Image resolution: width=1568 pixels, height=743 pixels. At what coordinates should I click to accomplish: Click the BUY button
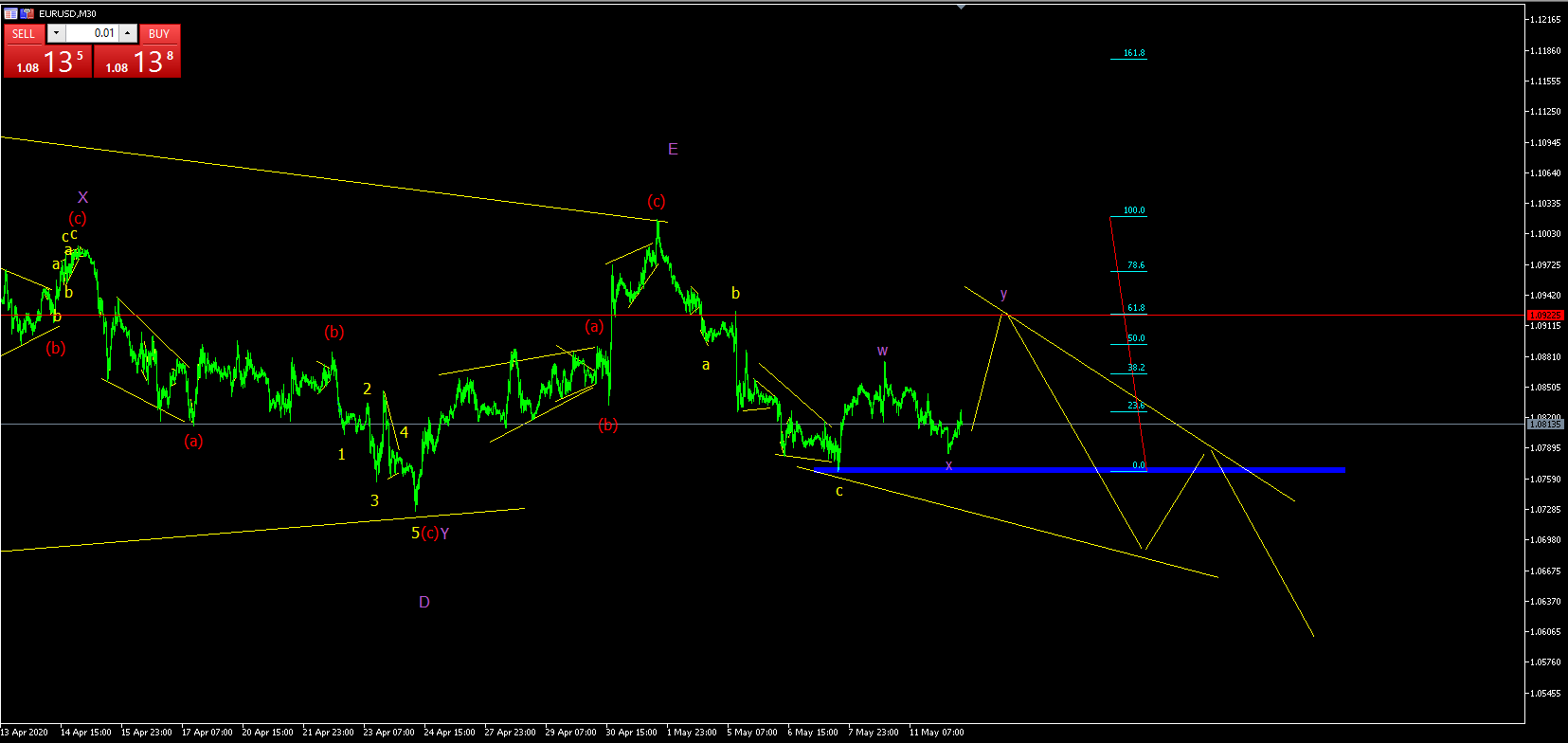pyautogui.click(x=159, y=33)
